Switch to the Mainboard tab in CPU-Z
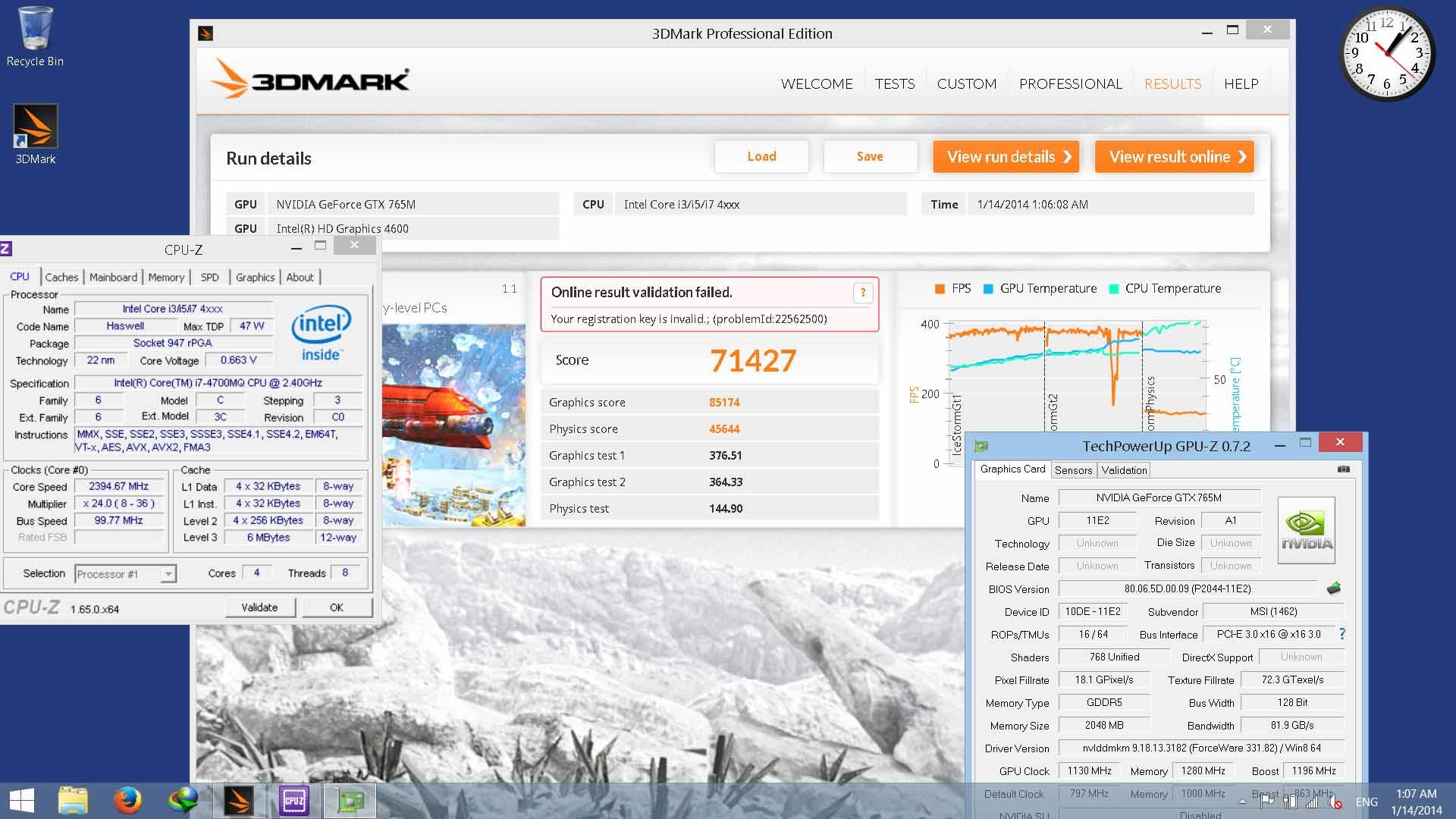This screenshot has height=819, width=1456. [113, 278]
